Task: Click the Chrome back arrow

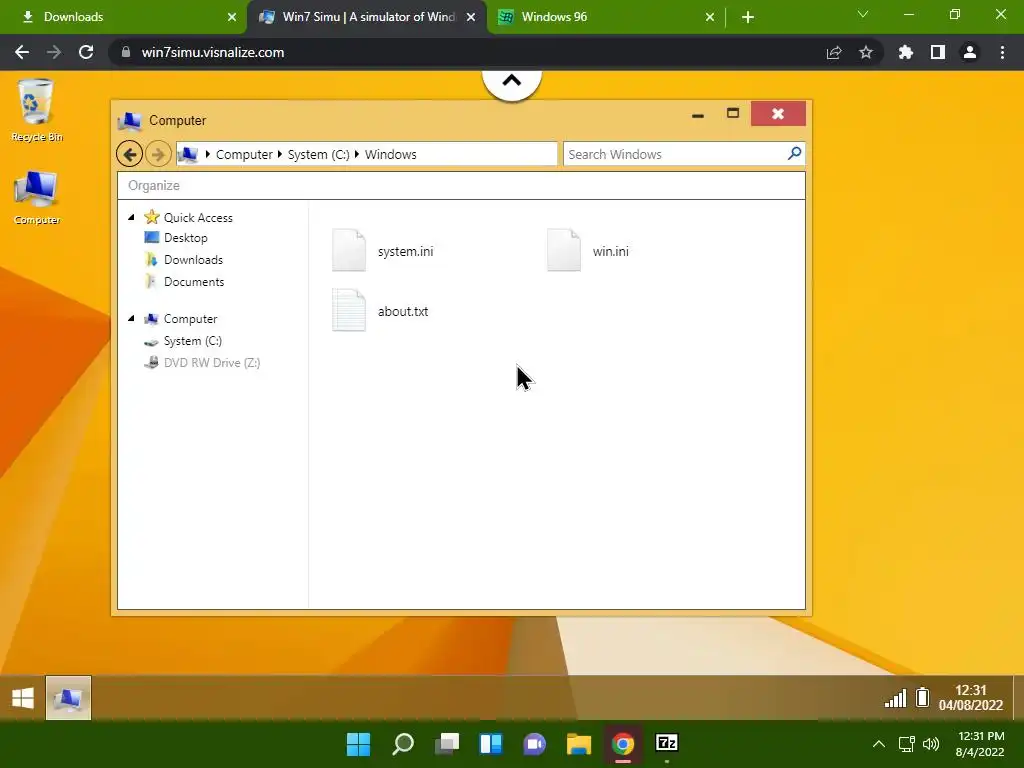Action: point(22,52)
